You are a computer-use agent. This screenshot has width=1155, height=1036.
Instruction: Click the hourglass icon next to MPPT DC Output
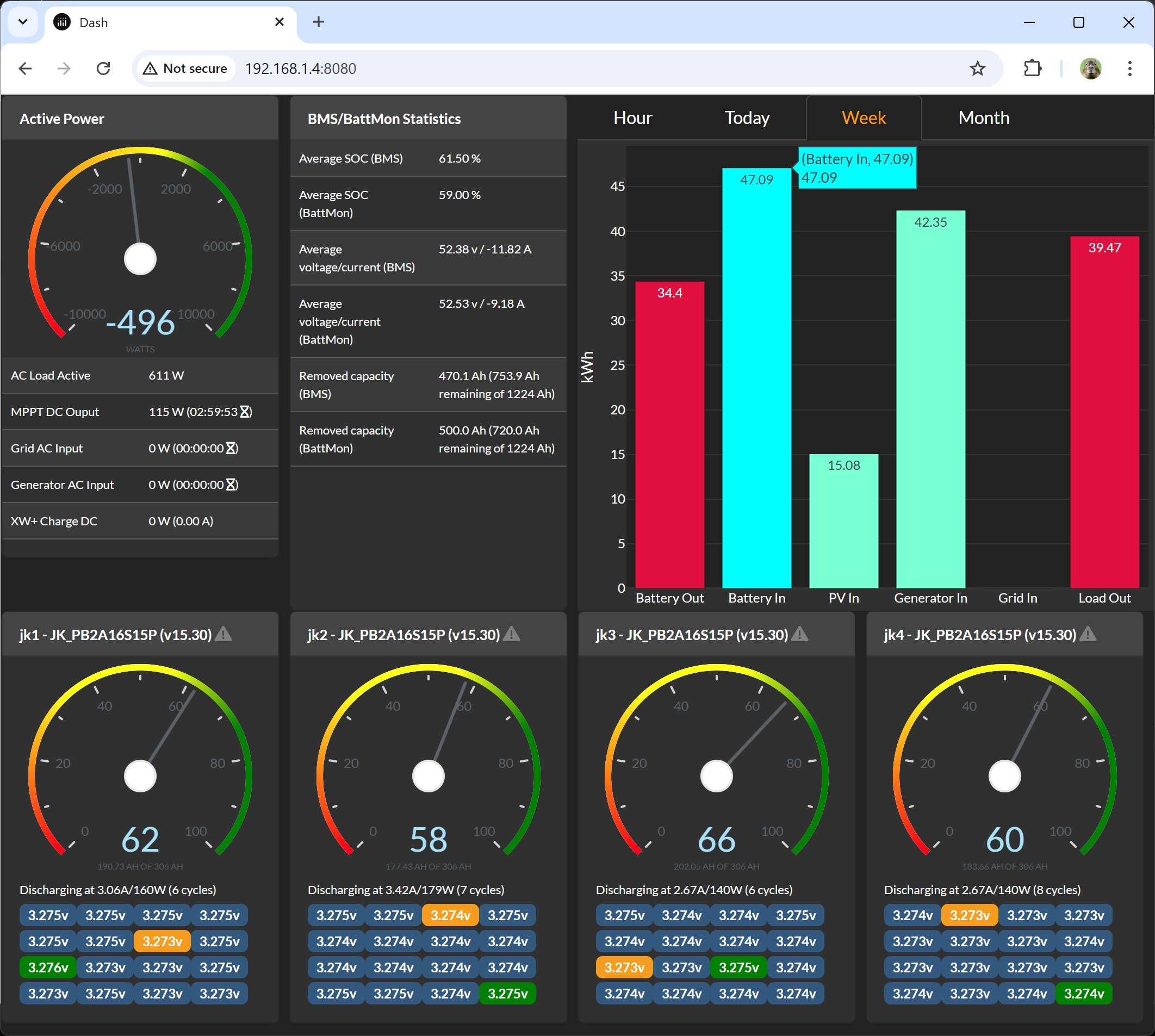click(x=244, y=412)
